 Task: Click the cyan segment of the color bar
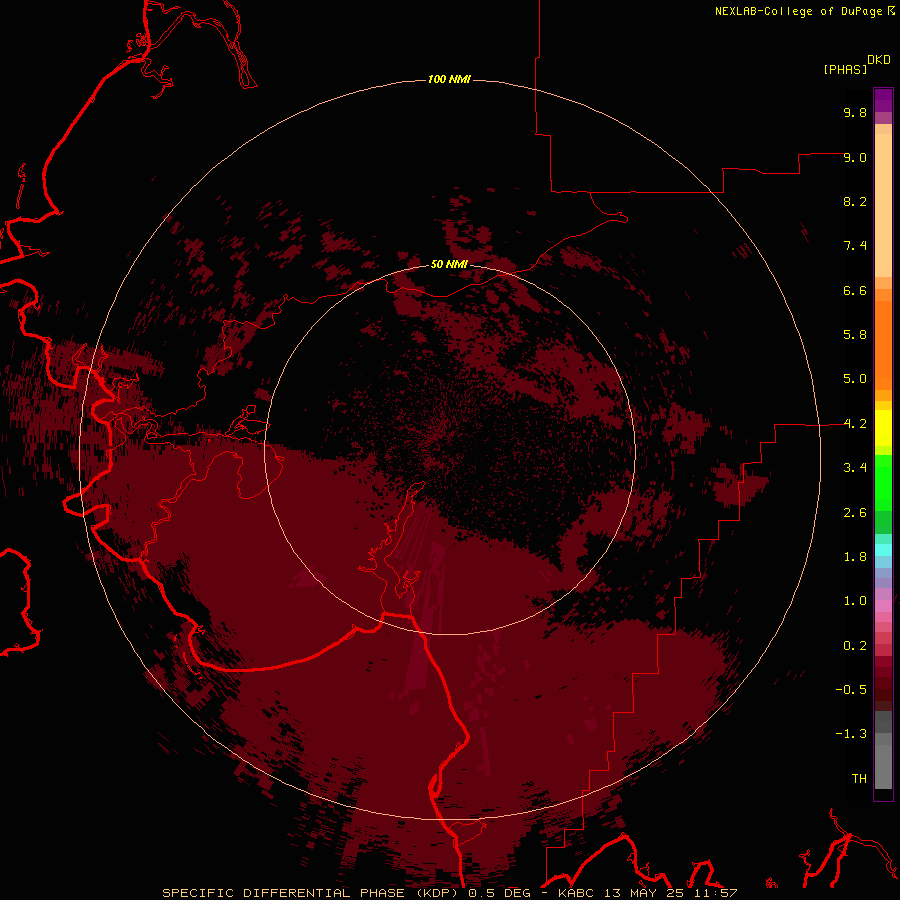pyautogui.click(x=883, y=550)
